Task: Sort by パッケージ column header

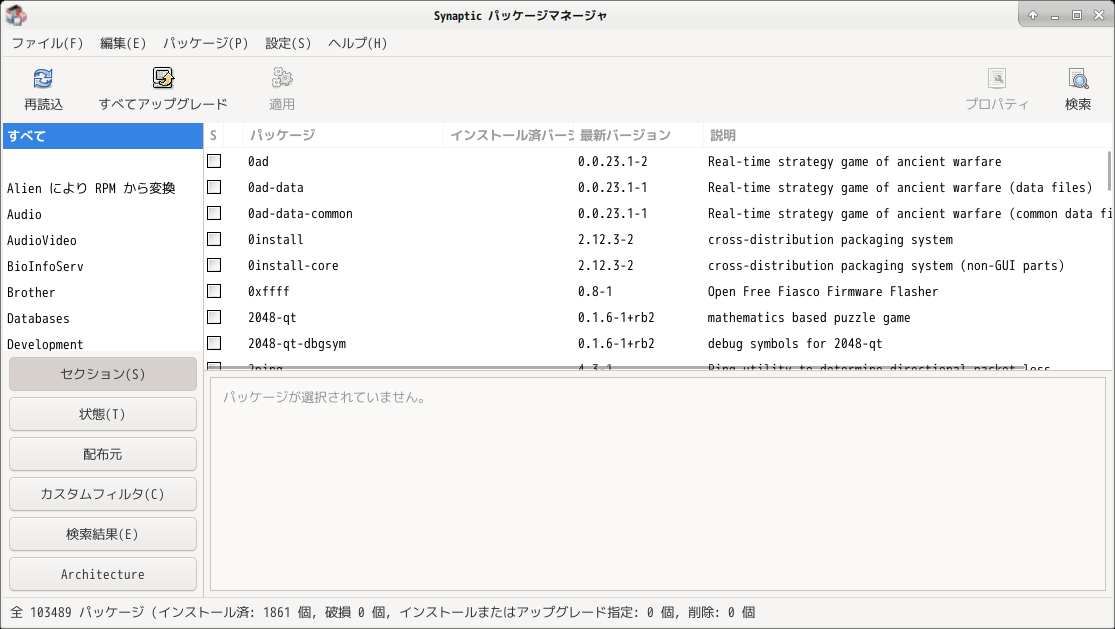Action: tap(343, 135)
